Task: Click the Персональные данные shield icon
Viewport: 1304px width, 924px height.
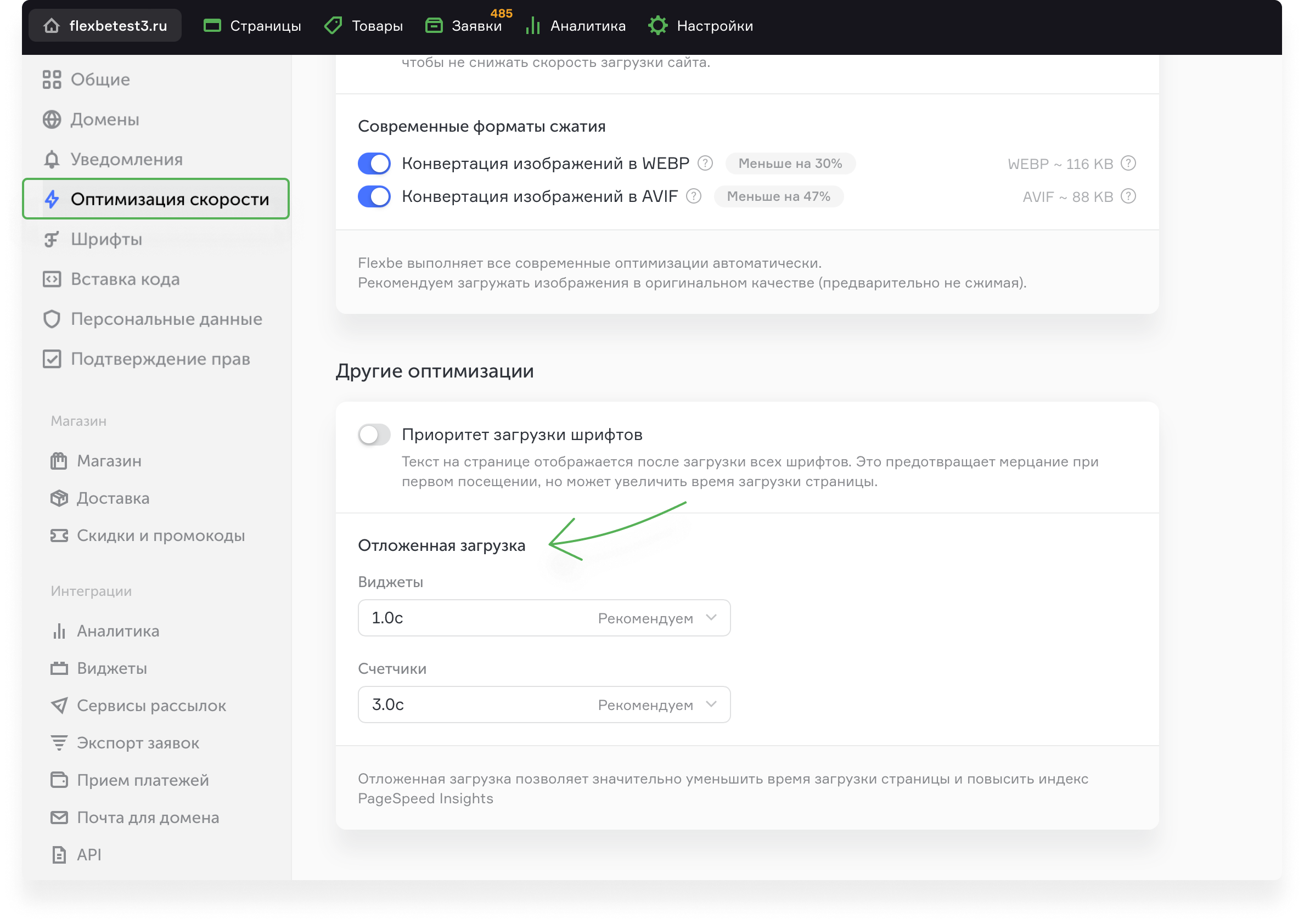Action: [52, 319]
